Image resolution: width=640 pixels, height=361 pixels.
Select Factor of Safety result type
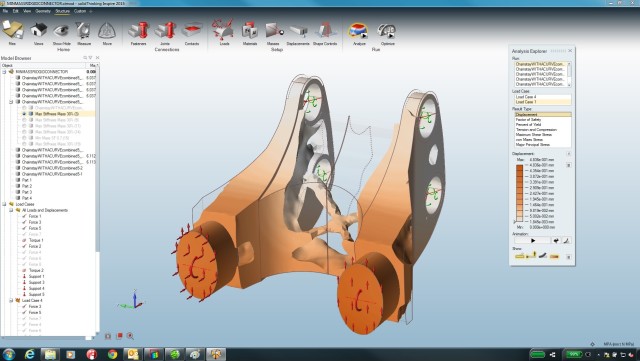pos(542,120)
